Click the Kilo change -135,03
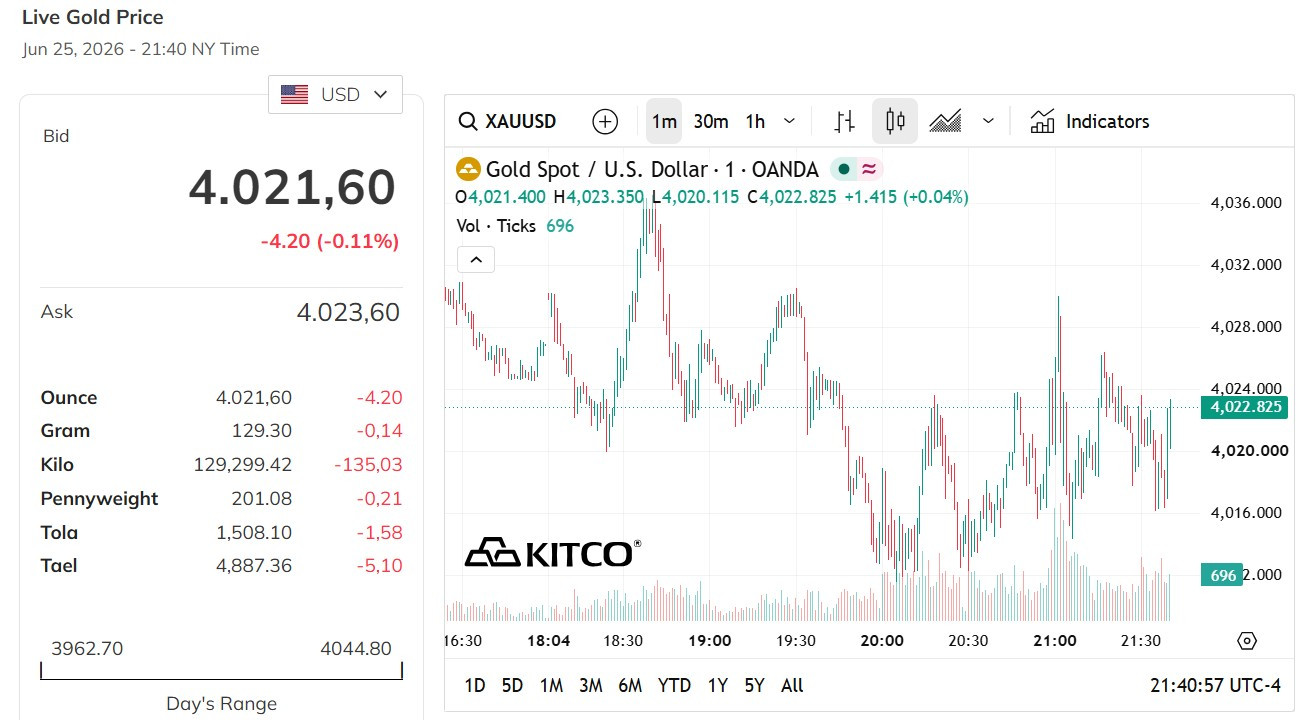This screenshot has width=1303, height=720. point(368,465)
